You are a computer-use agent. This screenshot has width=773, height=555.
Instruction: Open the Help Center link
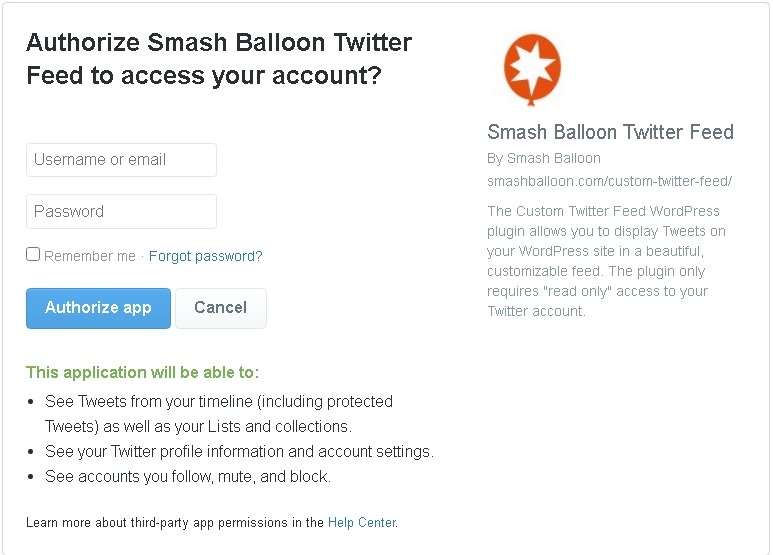click(362, 522)
